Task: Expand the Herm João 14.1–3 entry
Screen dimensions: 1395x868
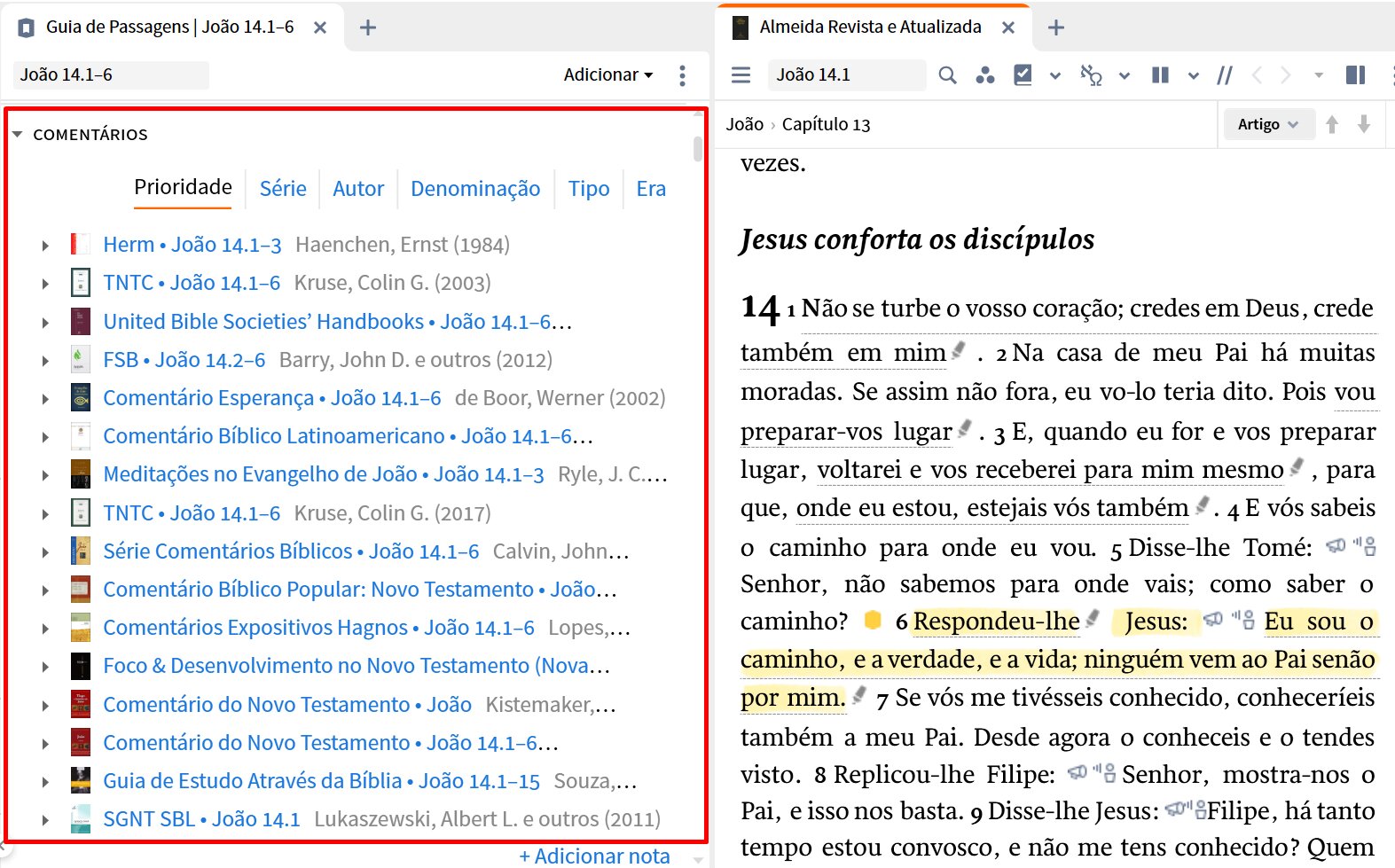Action: pos(45,246)
